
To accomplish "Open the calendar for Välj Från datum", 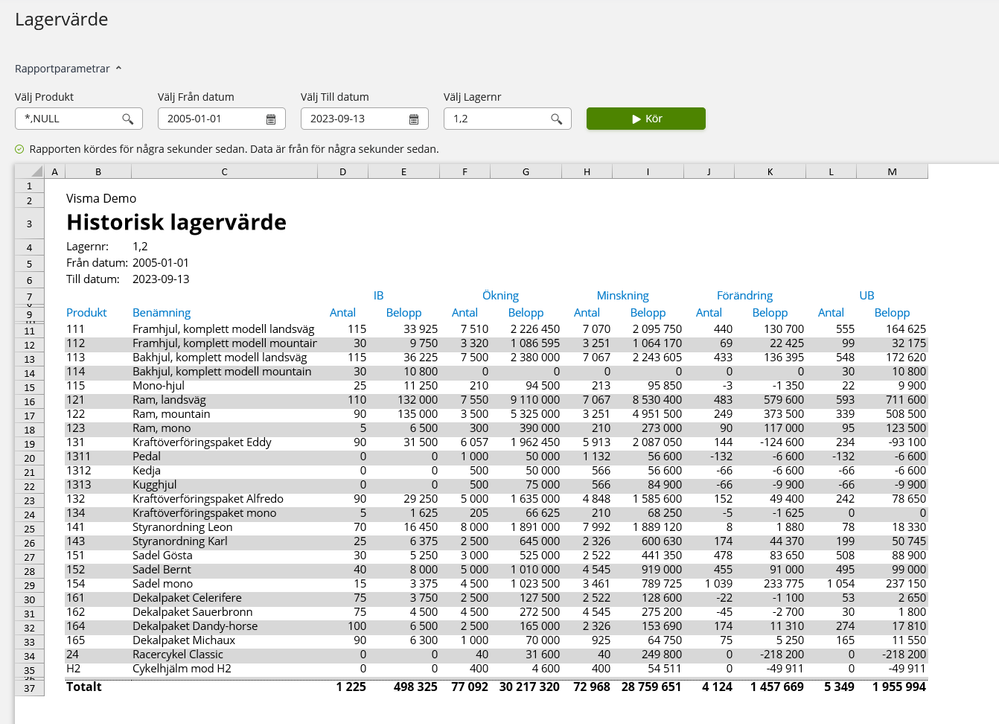I will click(x=271, y=119).
